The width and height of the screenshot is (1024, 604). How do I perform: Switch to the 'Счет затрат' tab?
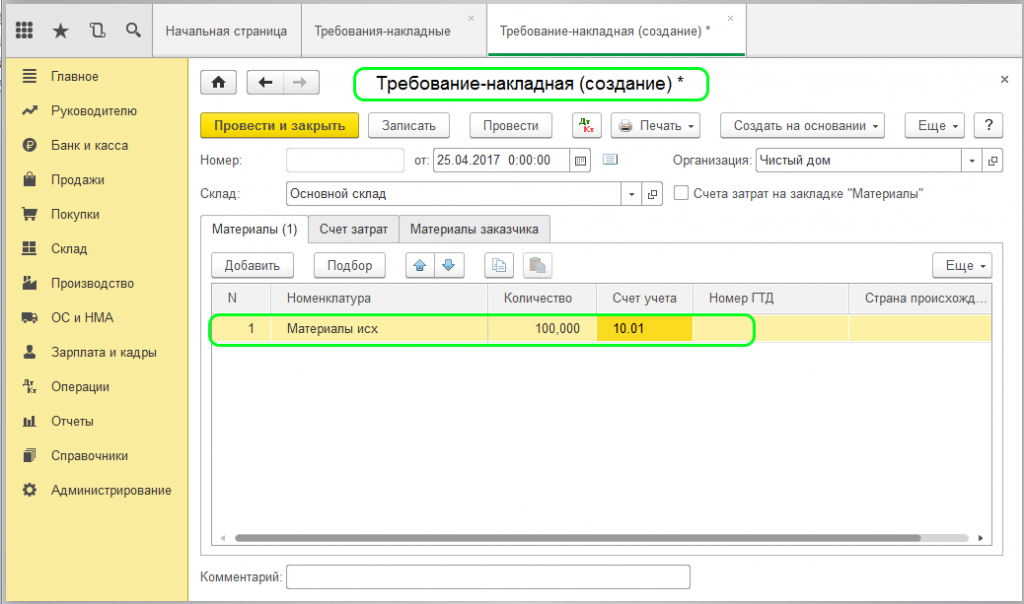[x=353, y=229]
